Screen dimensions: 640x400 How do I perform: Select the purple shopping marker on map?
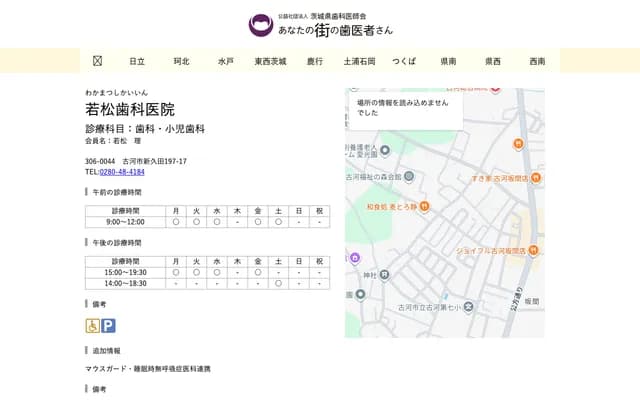tap(355, 258)
